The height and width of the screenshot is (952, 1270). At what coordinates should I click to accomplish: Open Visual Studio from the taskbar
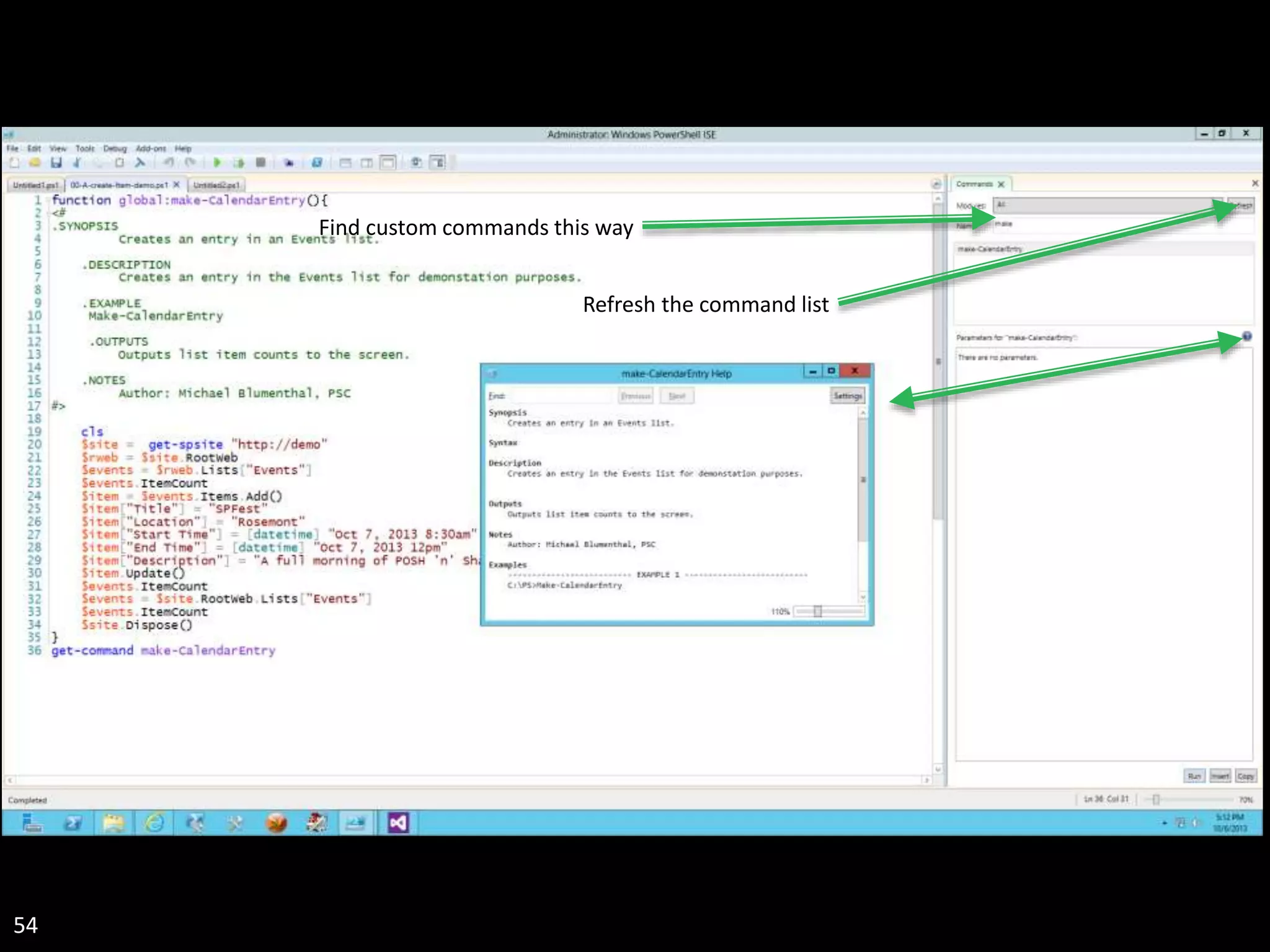click(x=397, y=823)
